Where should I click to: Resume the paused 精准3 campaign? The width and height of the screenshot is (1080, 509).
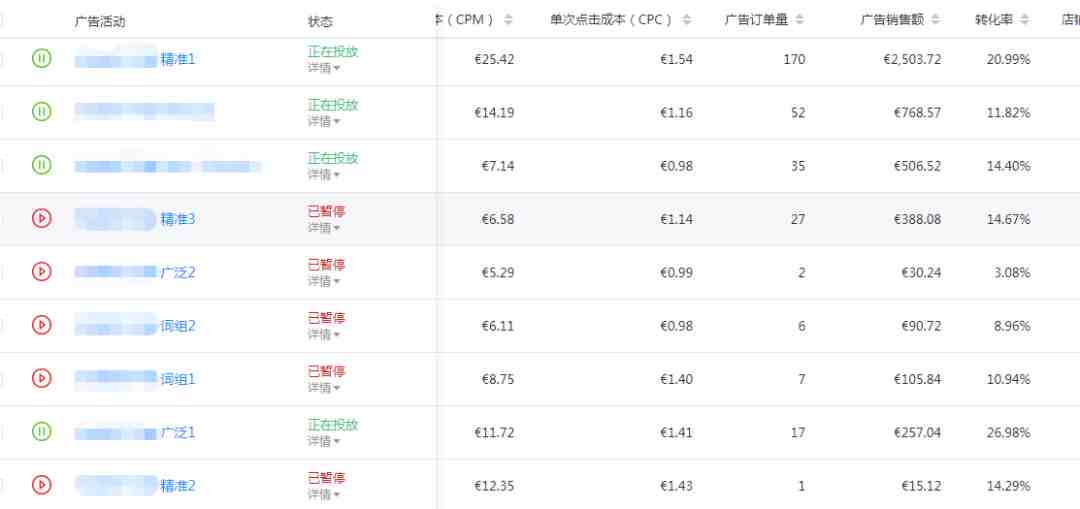(41, 218)
